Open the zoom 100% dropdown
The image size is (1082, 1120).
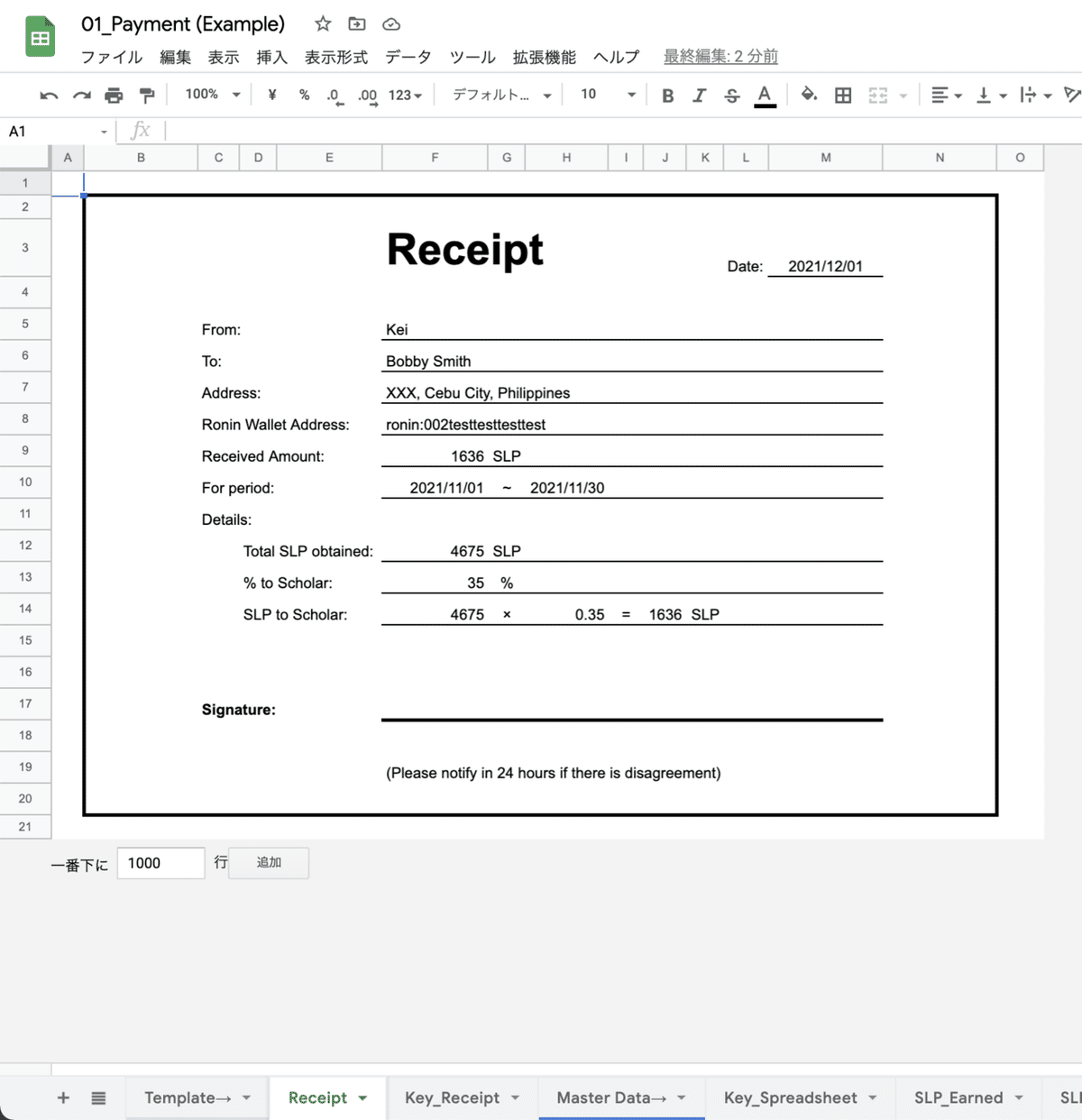213,95
